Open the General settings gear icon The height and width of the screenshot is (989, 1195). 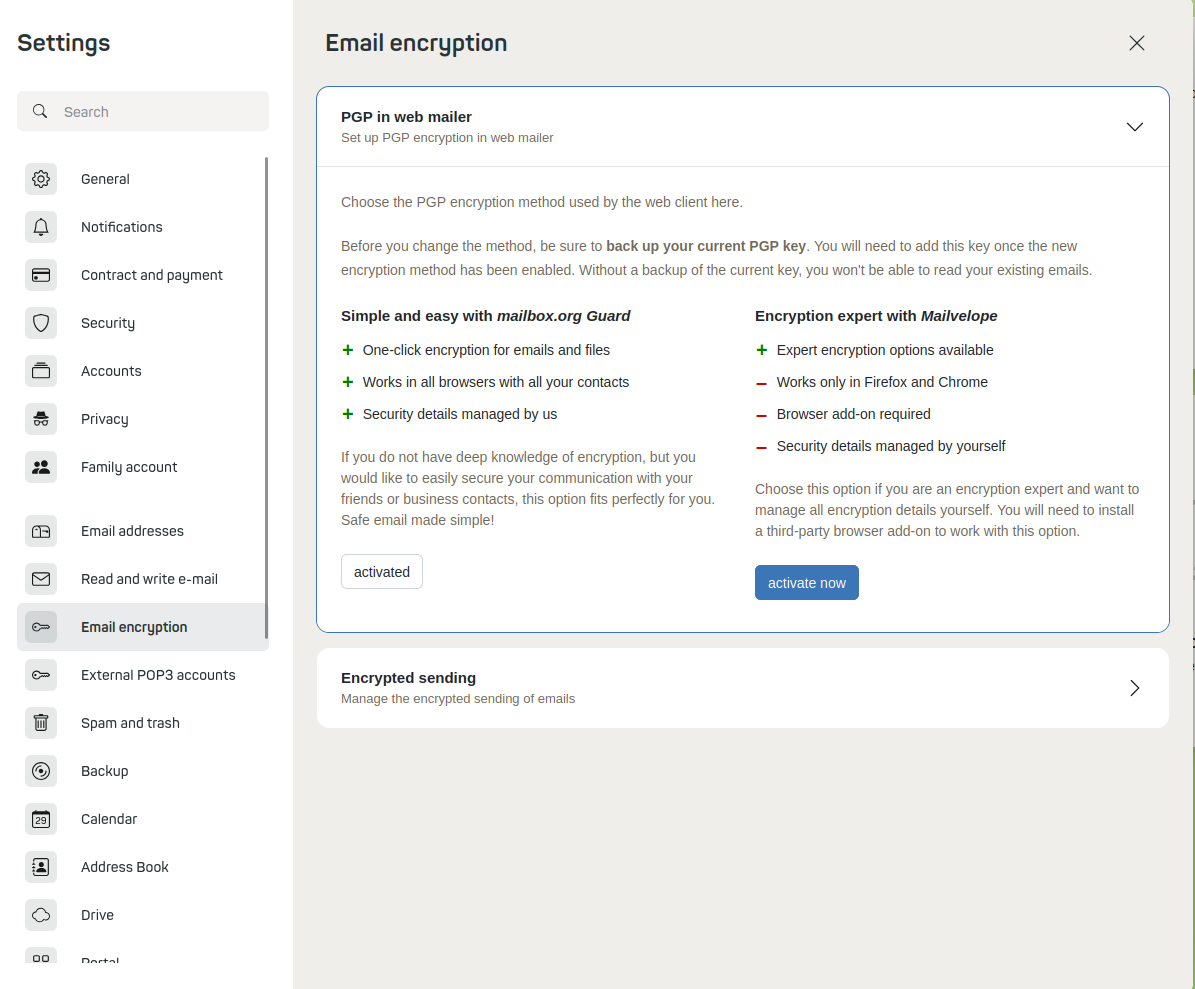click(x=41, y=179)
